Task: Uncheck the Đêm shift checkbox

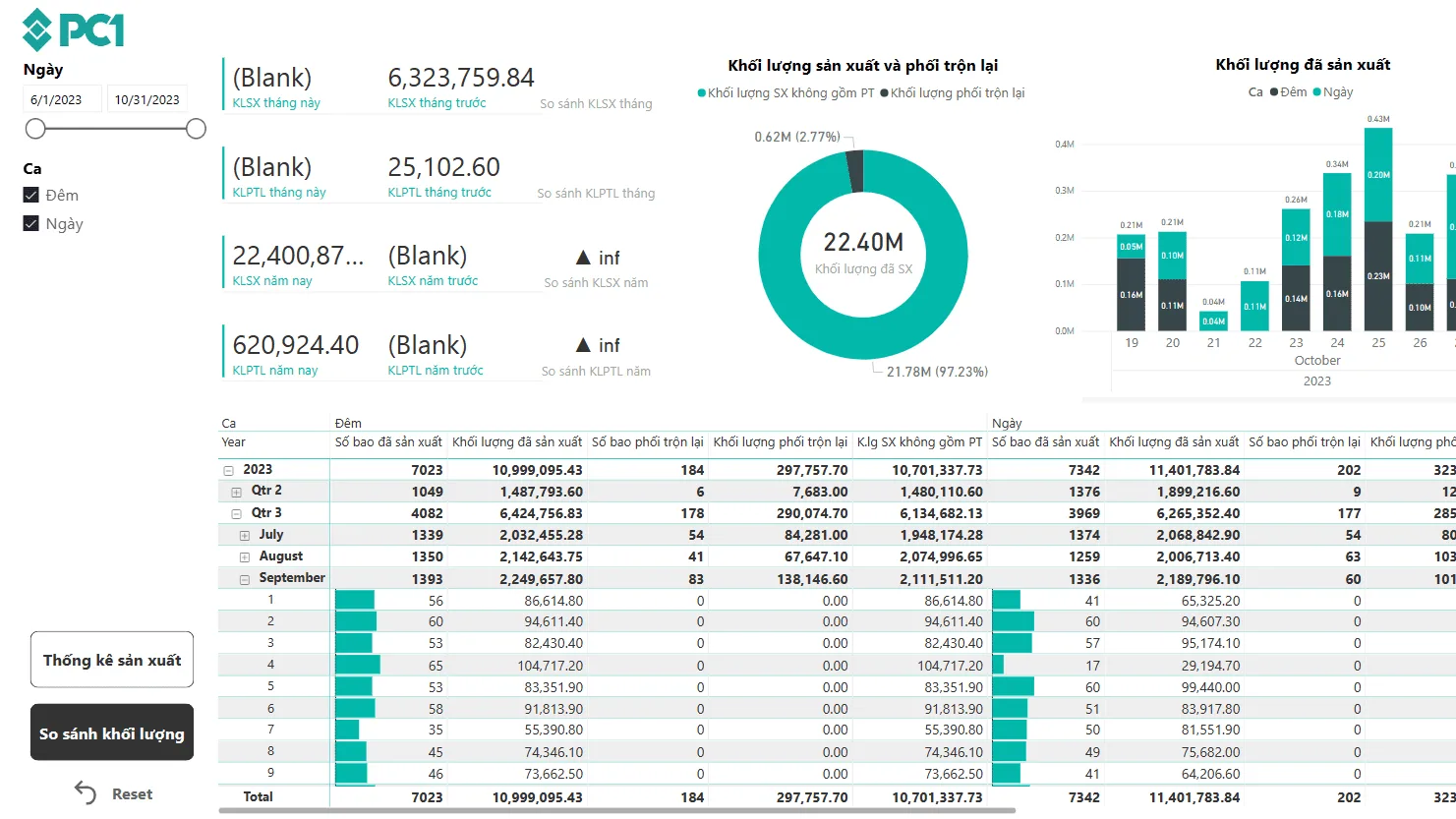Action: pos(31,195)
